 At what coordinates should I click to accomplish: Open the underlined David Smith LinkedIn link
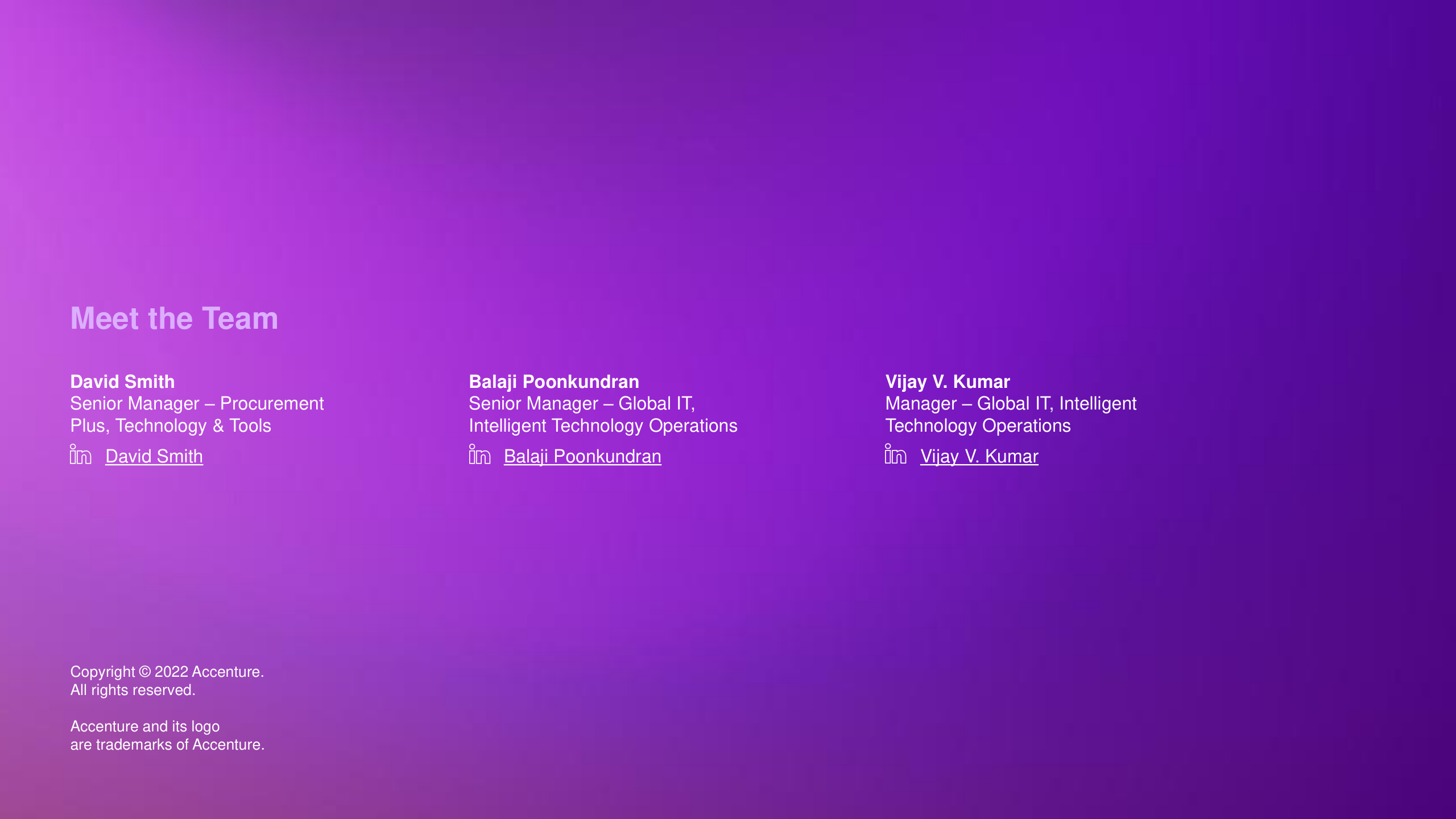click(154, 457)
